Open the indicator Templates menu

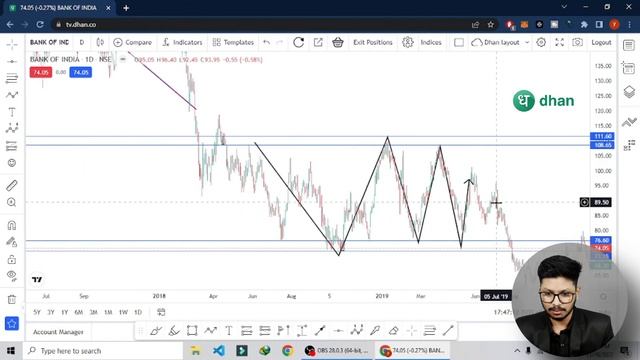[x=233, y=42]
